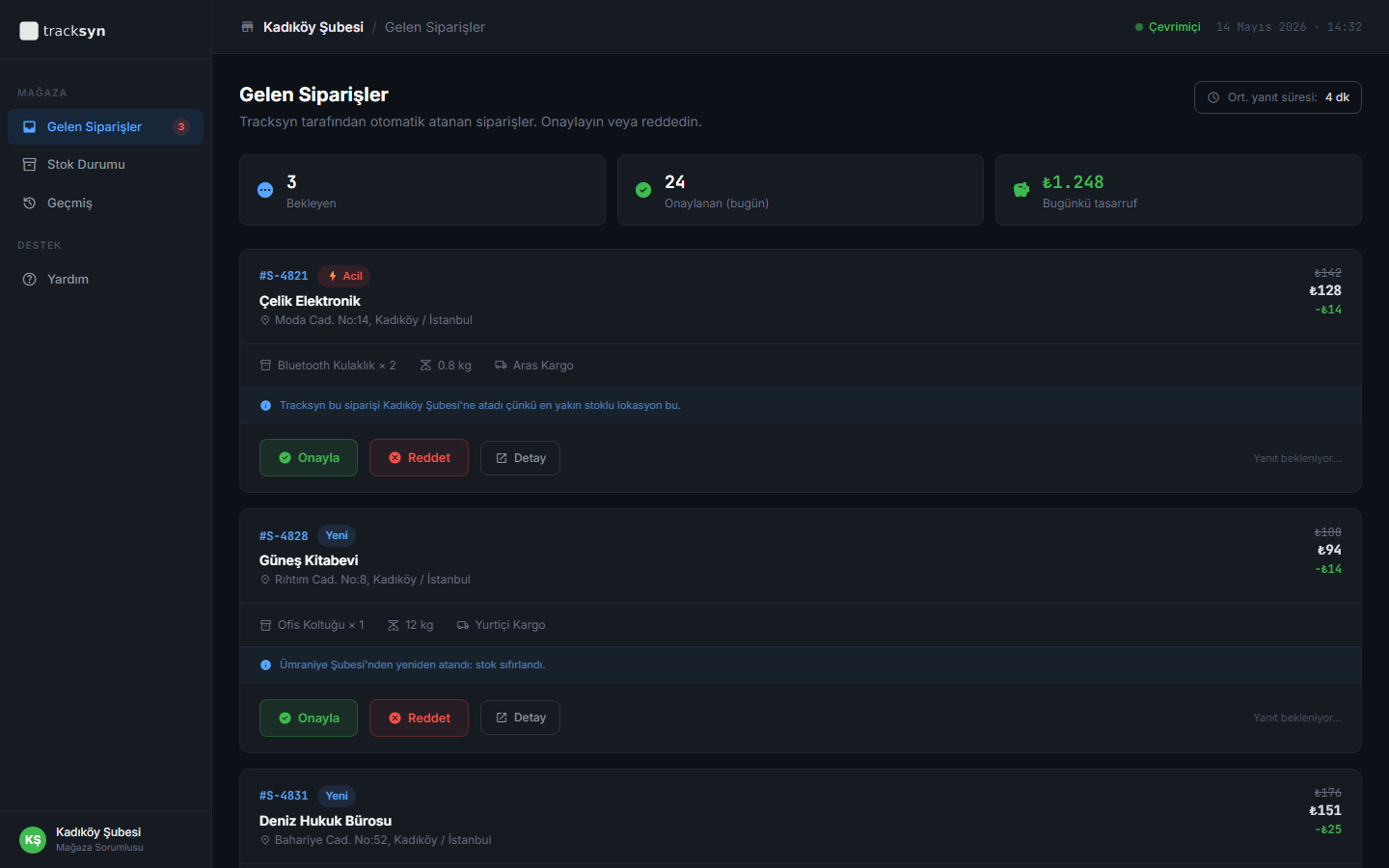The image size is (1389, 868).
Task: Open order #S-4821 ID link
Action: click(284, 276)
